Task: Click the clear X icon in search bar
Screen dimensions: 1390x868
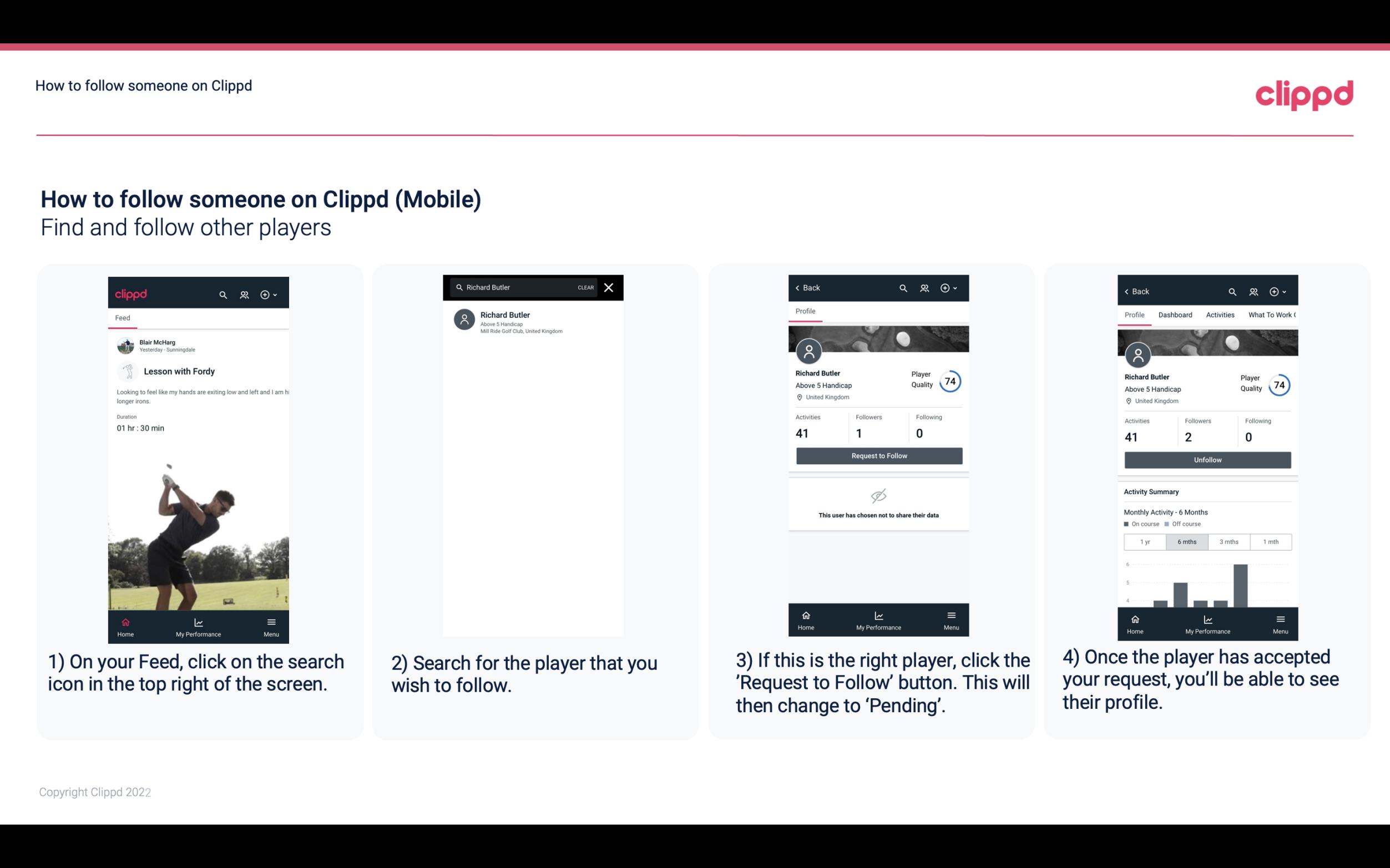Action: point(610,288)
